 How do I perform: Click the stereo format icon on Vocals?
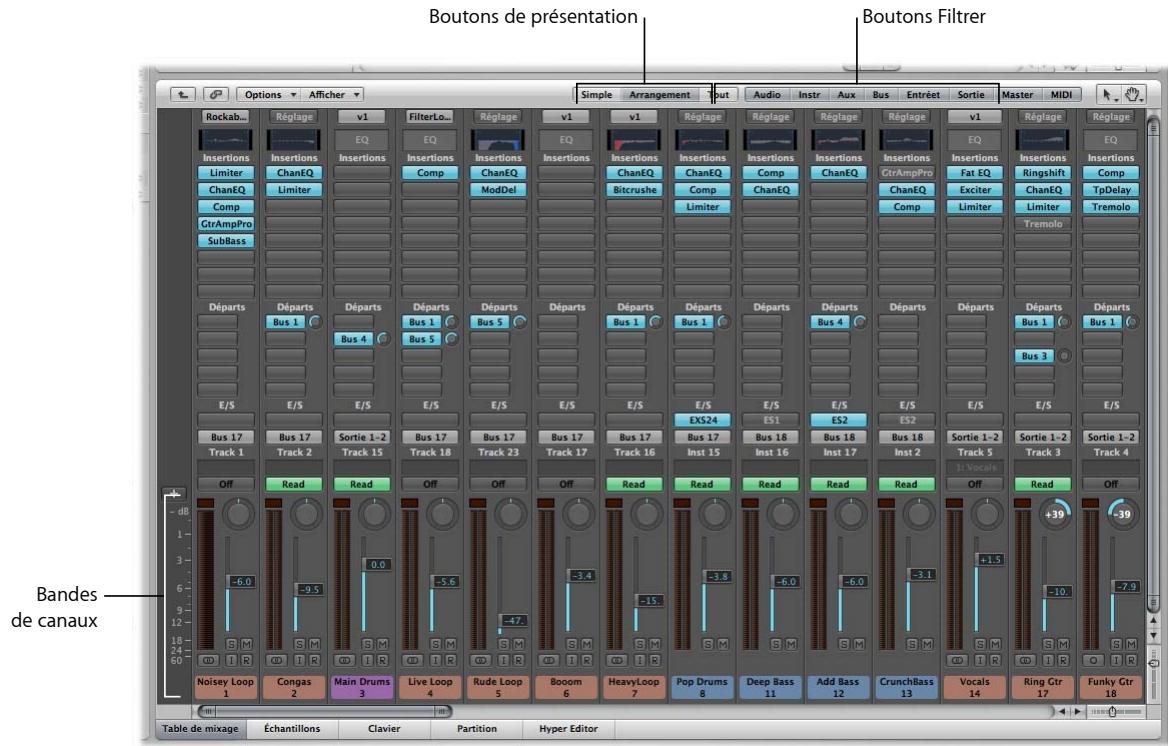click(x=957, y=661)
